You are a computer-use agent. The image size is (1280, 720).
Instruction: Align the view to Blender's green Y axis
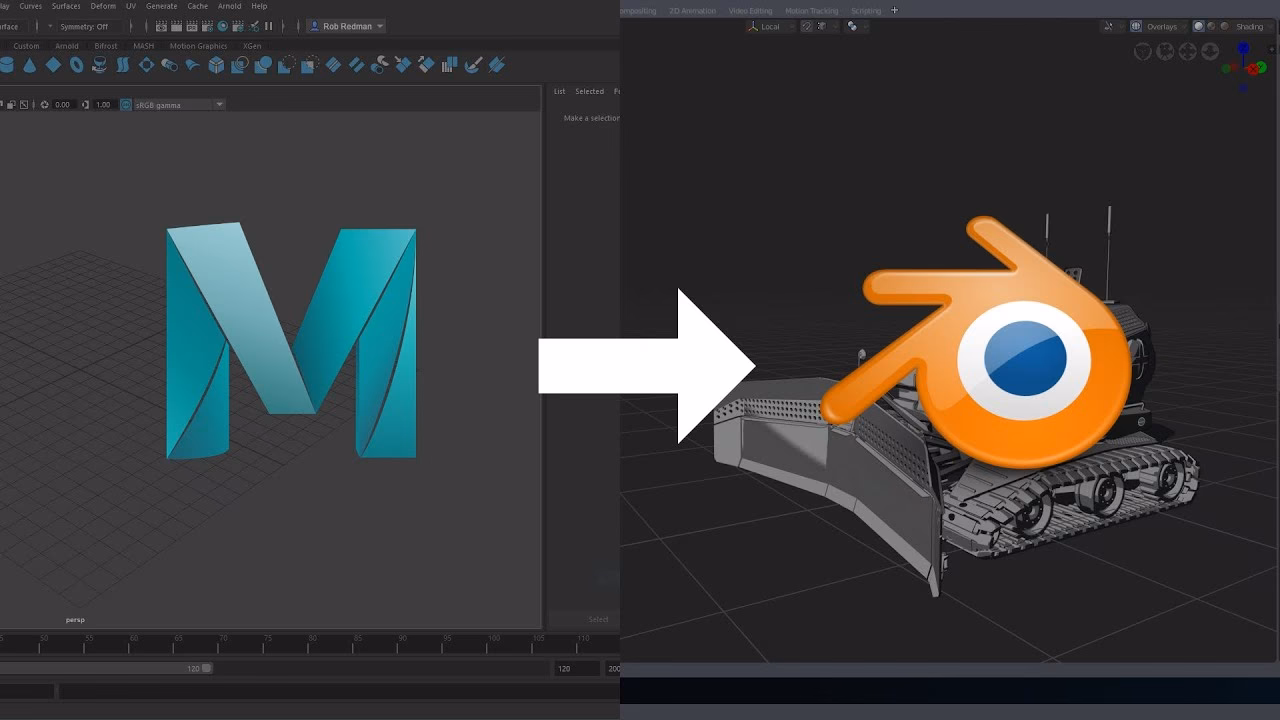[1261, 67]
